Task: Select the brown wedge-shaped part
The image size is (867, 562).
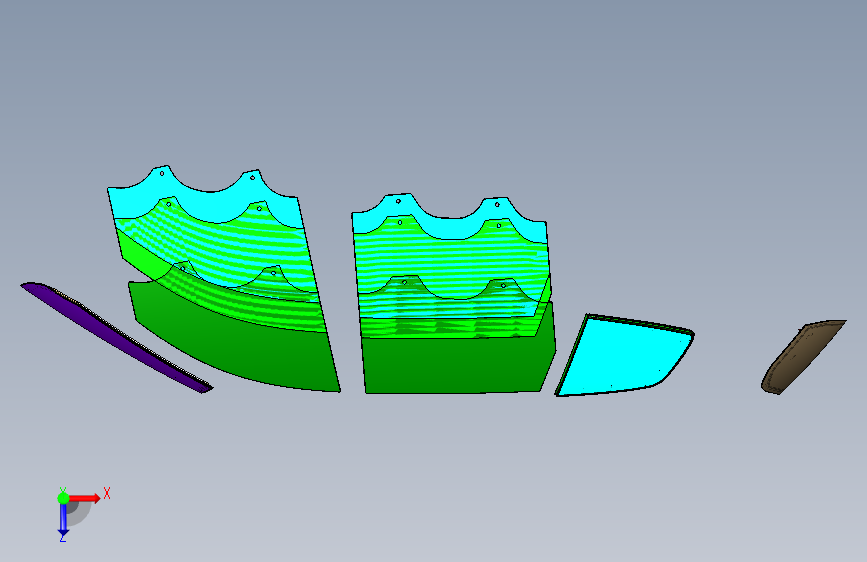Action: tap(802, 356)
